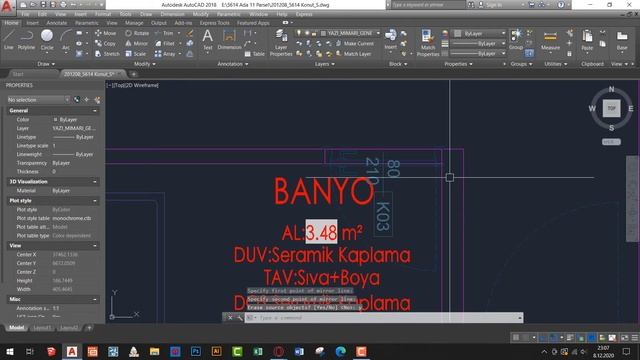Open the YAZI_MIMARI_GENE layer dropdown
The width and height of the screenshot is (640, 360).
350,33
